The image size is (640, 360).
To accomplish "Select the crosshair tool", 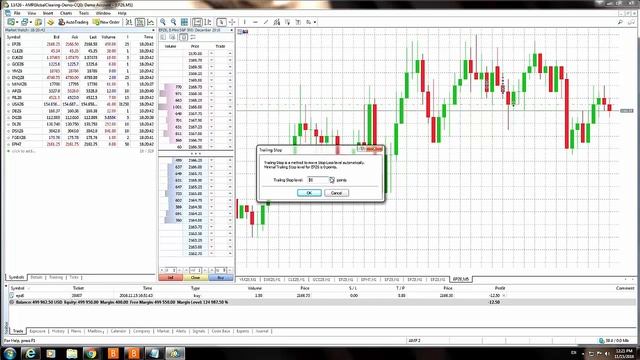I will pos(232,22).
